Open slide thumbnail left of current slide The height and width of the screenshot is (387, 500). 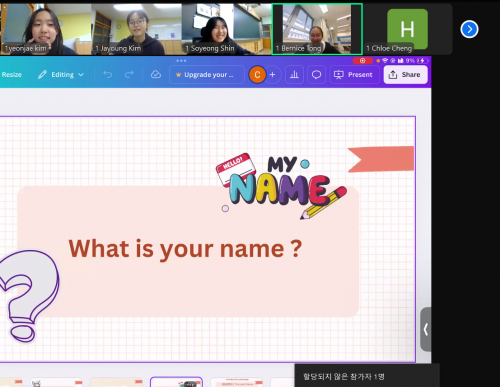pos(116,382)
